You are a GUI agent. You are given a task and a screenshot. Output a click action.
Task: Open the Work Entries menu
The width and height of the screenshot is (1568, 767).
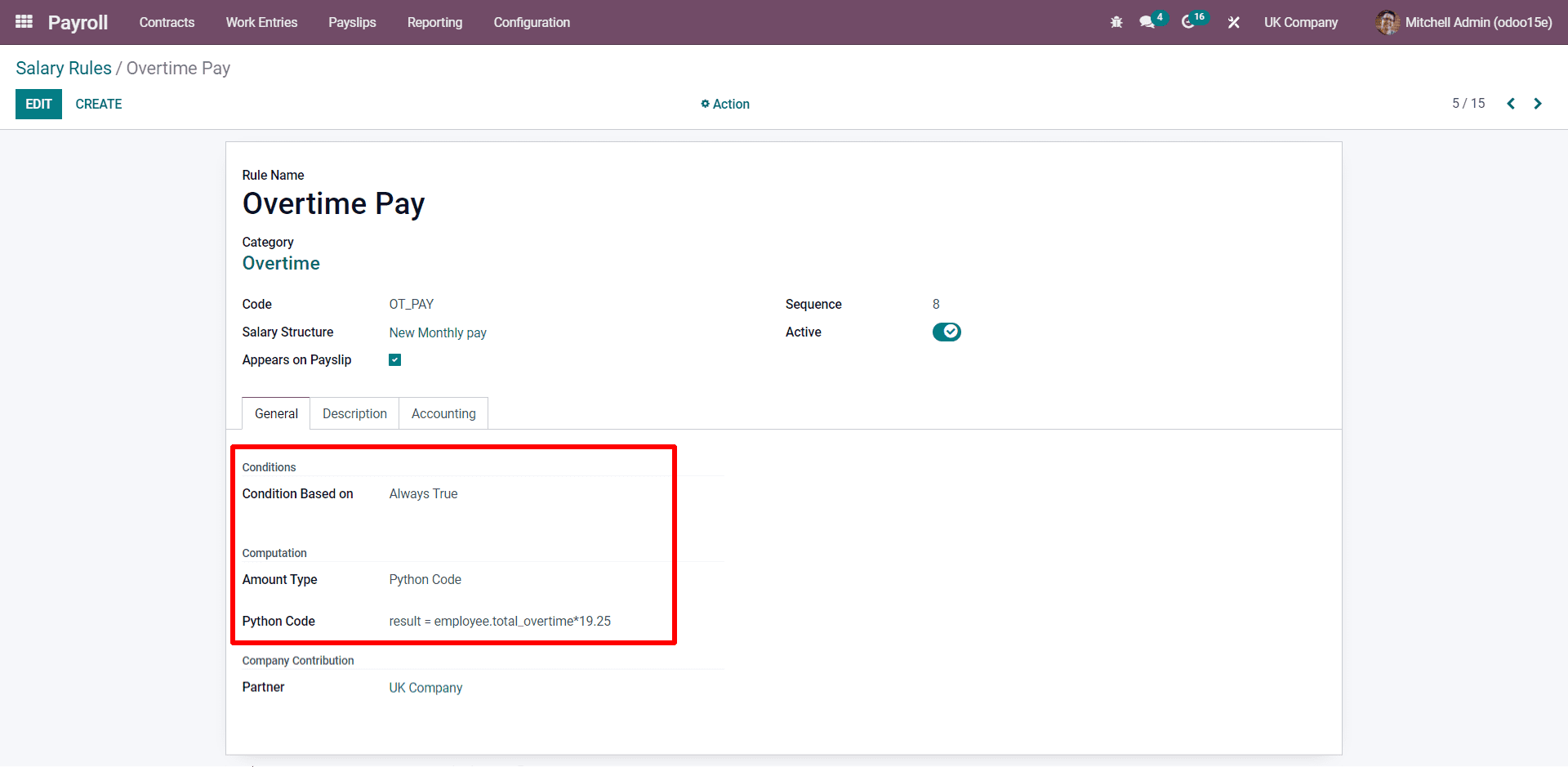pos(261,22)
